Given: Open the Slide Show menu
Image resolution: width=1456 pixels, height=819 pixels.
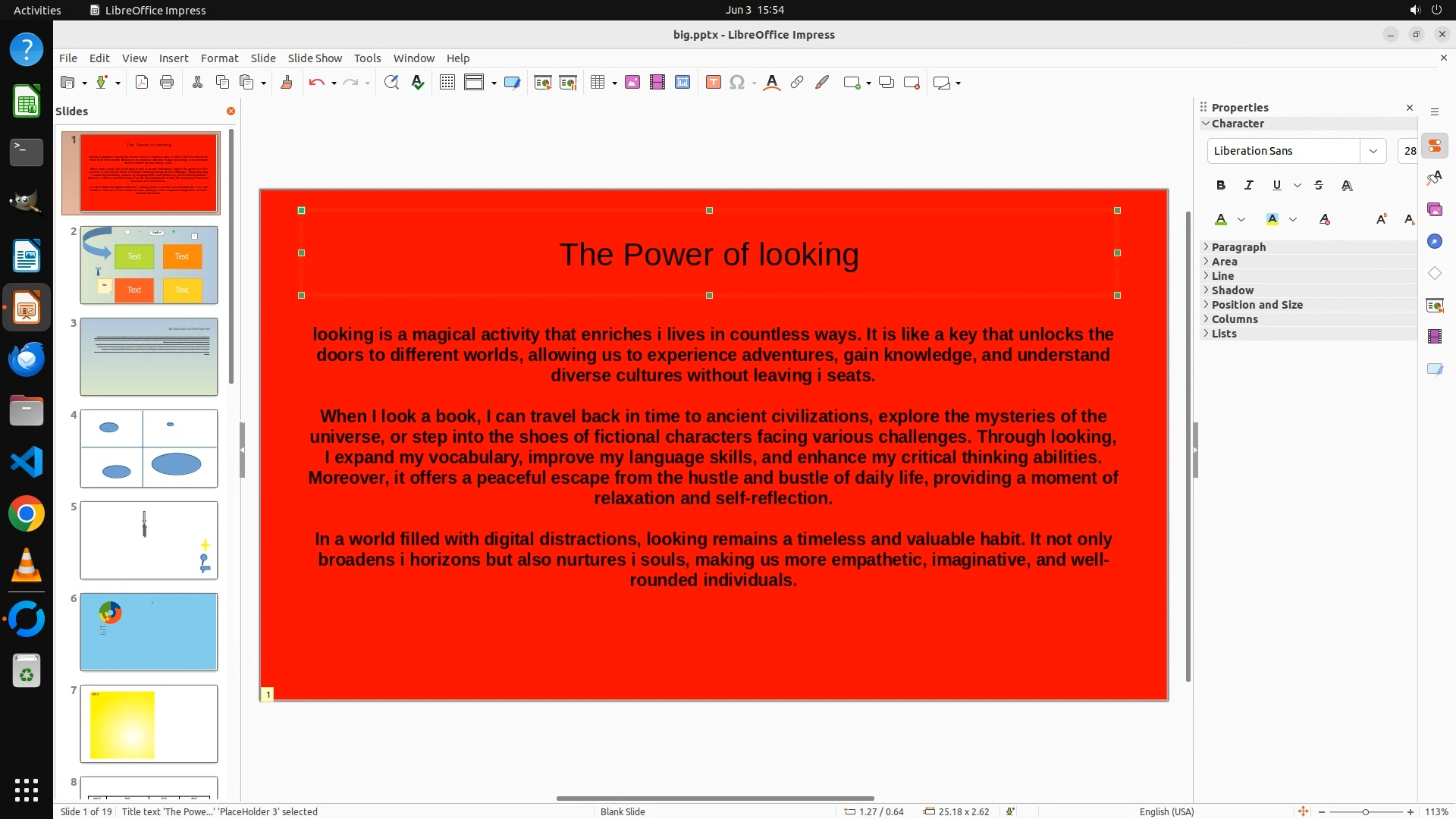Looking at the screenshot, I should click(x=315, y=58).
